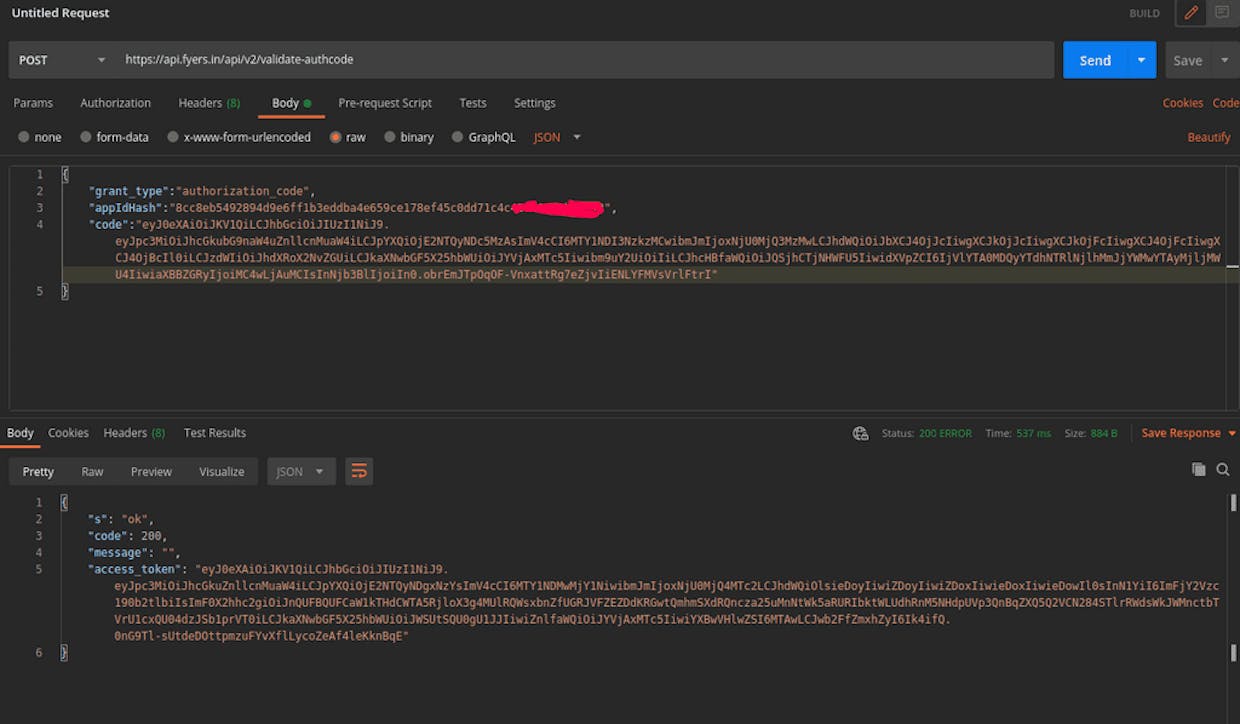
Task: Open the response JSON format dropdown
Action: [300, 471]
